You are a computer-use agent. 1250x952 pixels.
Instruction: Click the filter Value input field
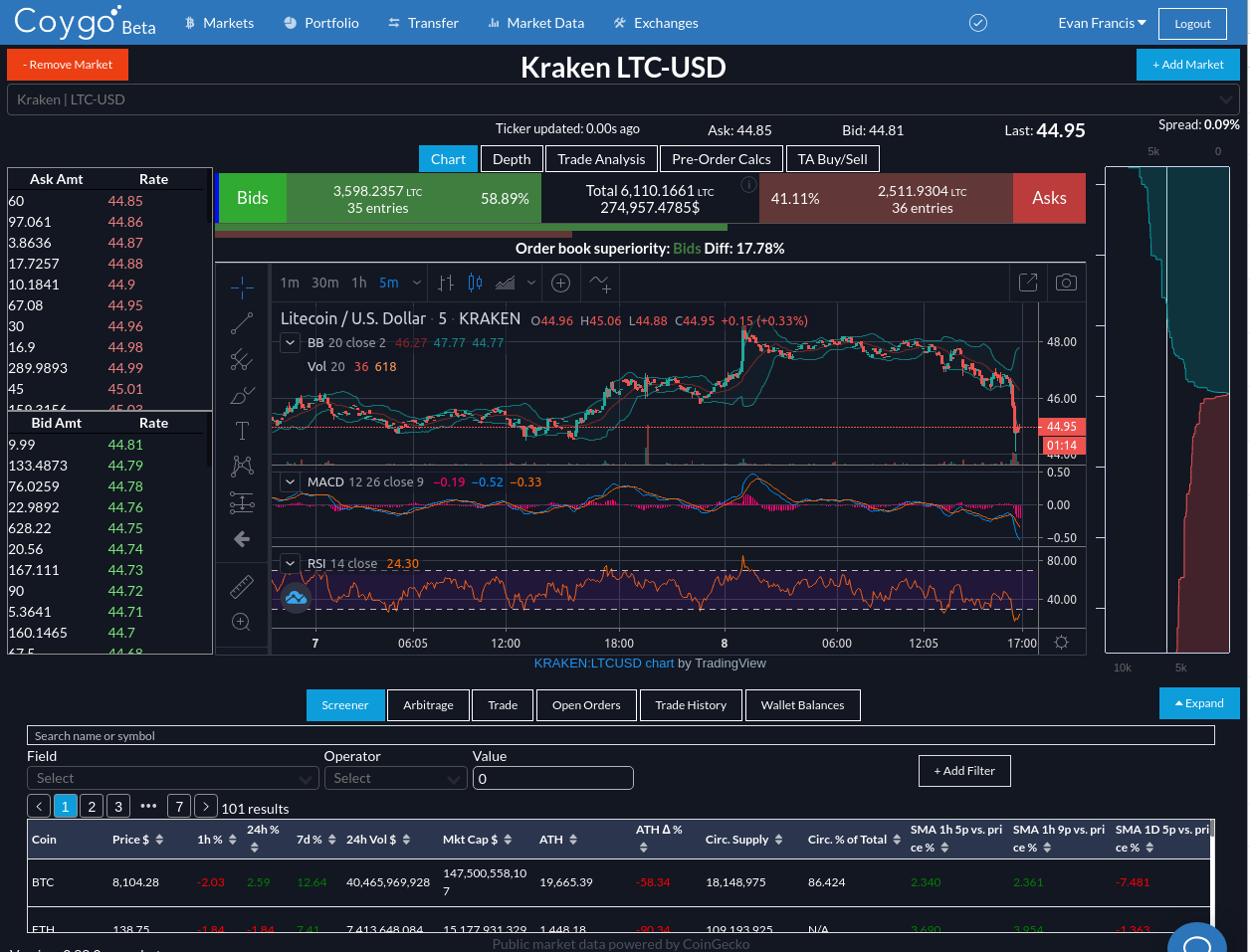(552, 778)
